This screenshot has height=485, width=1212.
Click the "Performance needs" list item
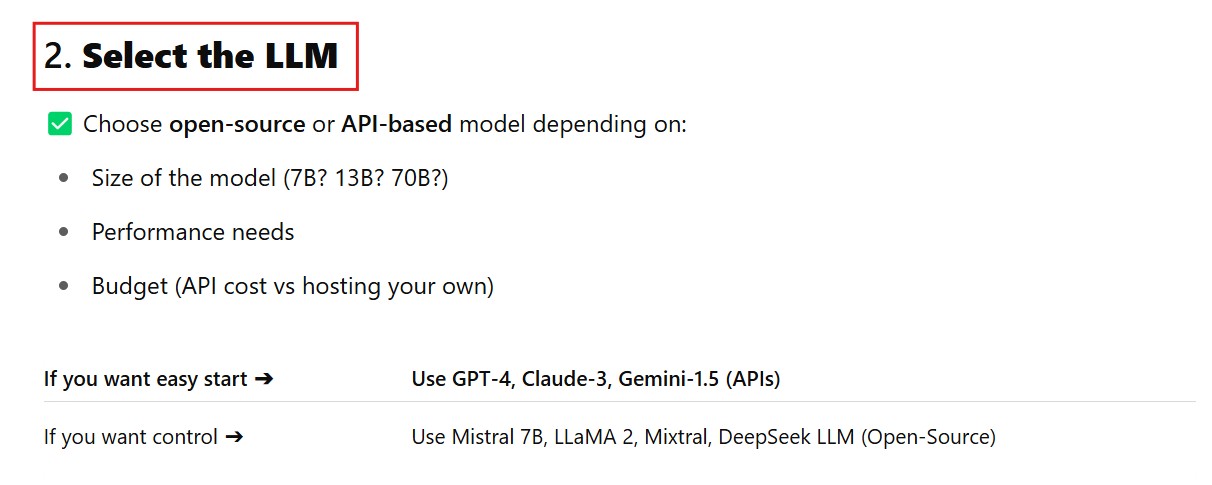(193, 232)
